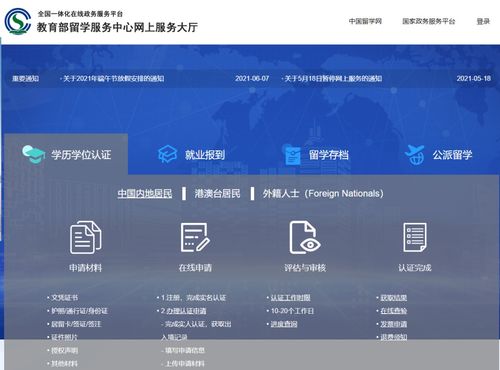
Task: Click the 文凭证书 list item
Action: click(64, 298)
